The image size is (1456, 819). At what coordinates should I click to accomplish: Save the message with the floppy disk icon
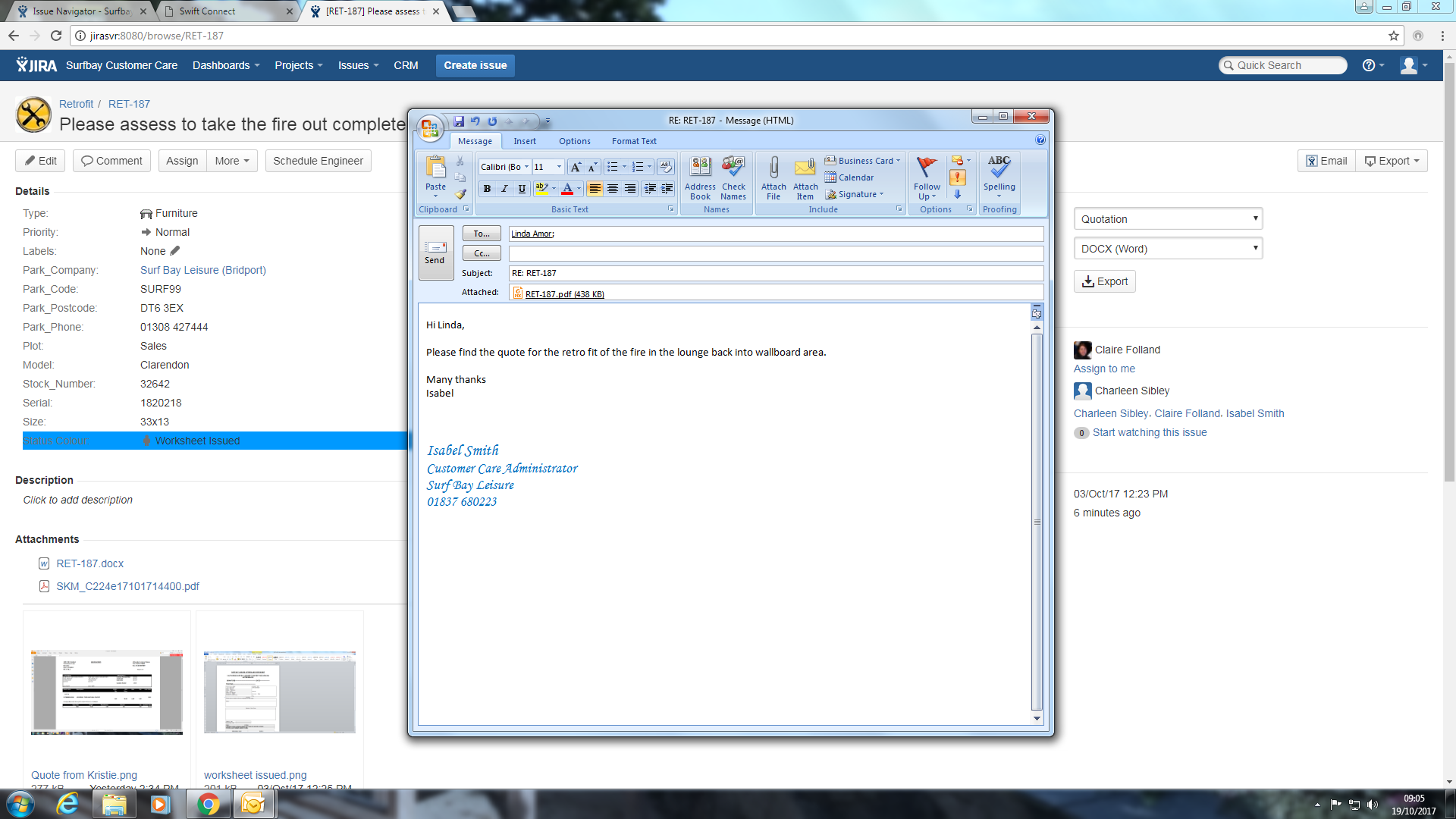click(x=459, y=121)
